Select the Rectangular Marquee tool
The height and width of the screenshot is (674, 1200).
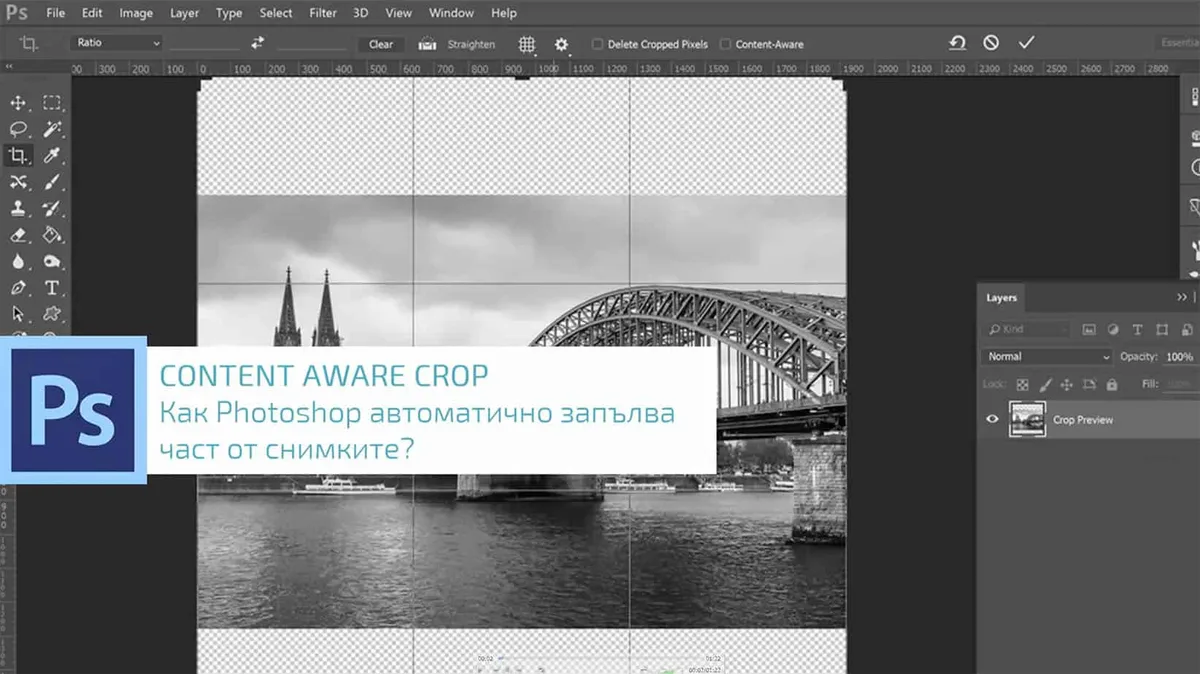(52, 102)
